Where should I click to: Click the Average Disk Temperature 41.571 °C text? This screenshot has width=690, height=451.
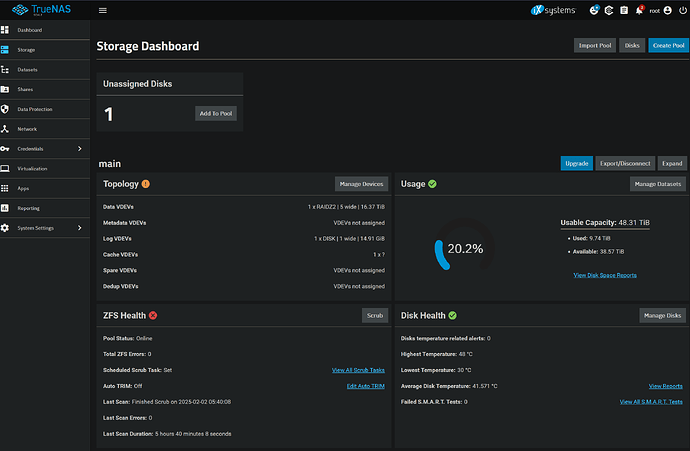pos(449,386)
